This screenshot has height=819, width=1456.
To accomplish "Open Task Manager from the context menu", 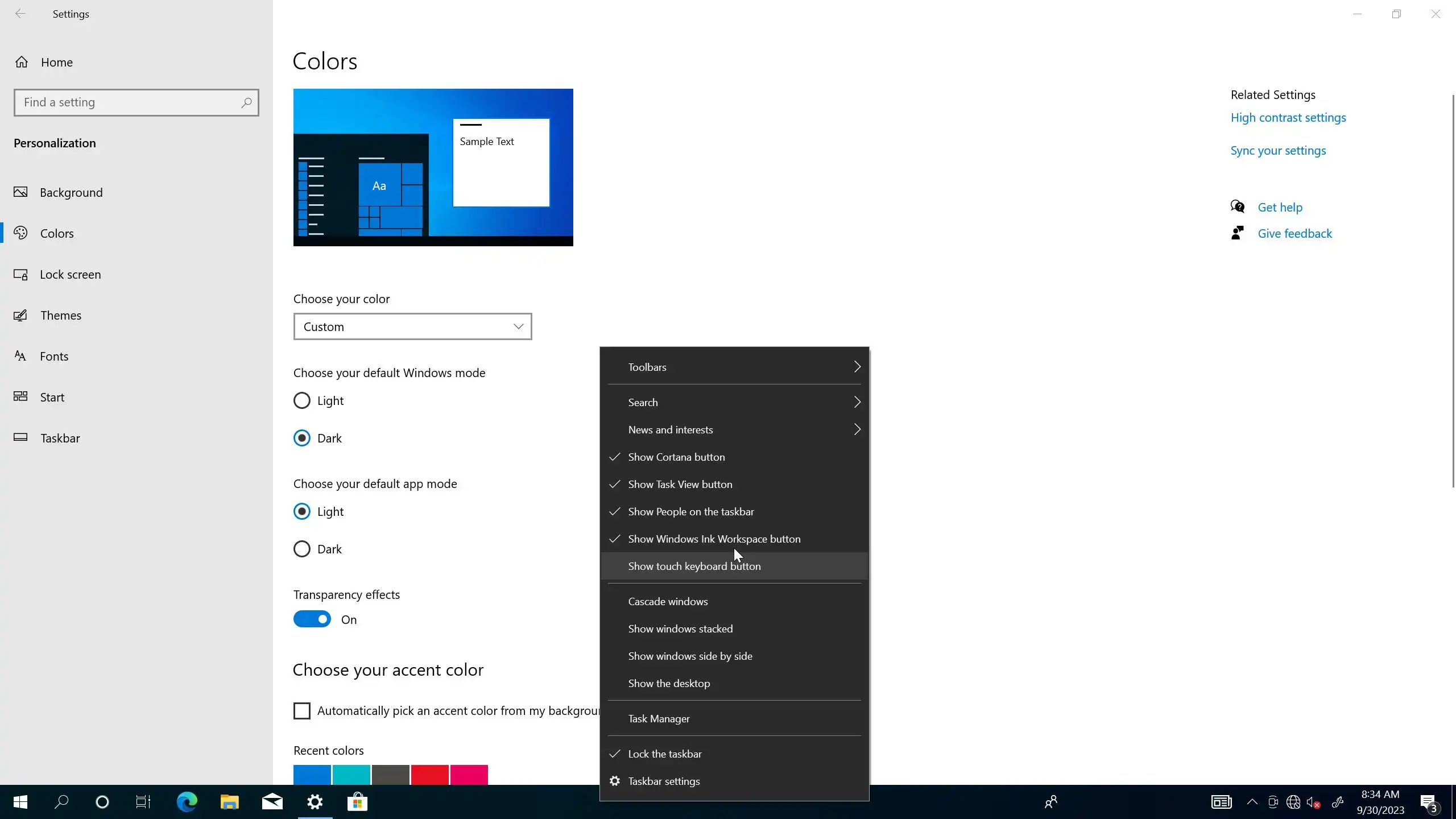I will coord(659,719).
